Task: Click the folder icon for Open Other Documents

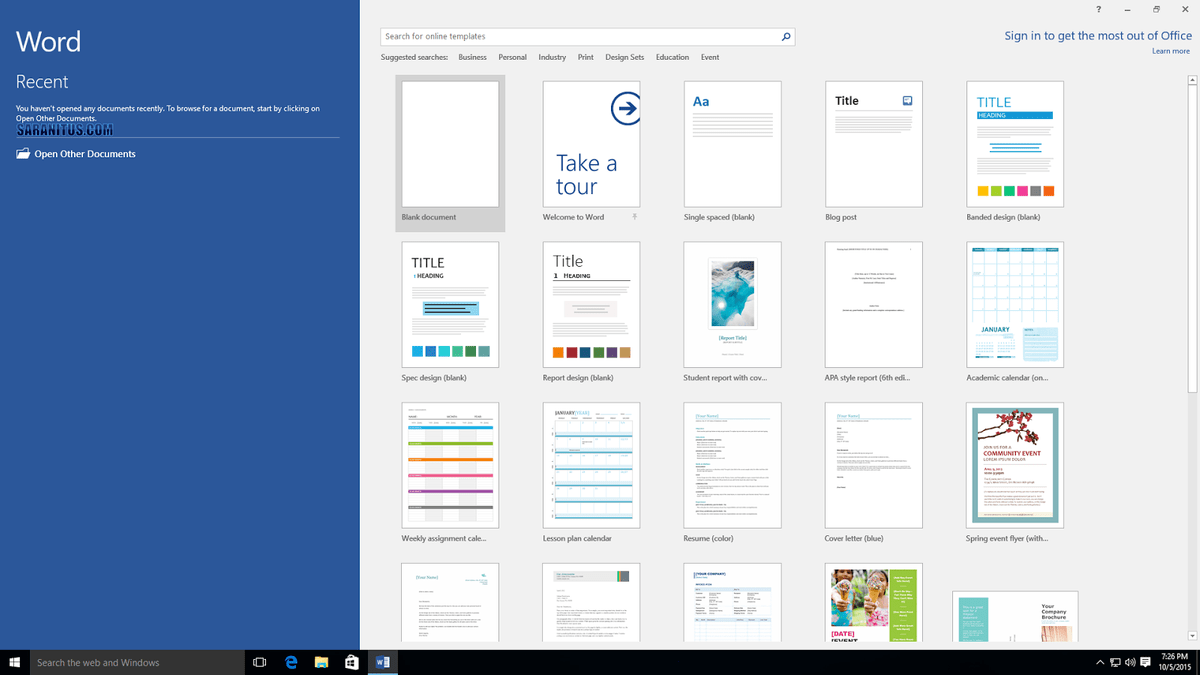Action: (23, 154)
